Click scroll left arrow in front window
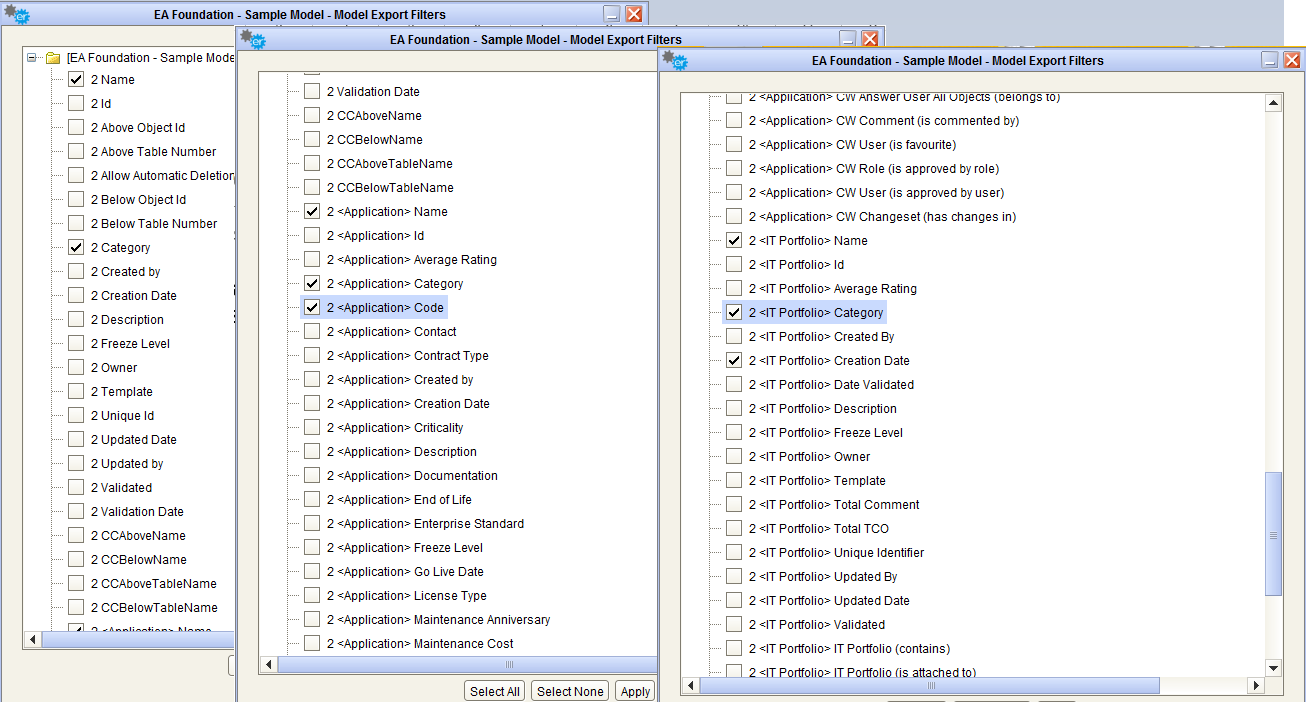 pyautogui.click(x=690, y=686)
